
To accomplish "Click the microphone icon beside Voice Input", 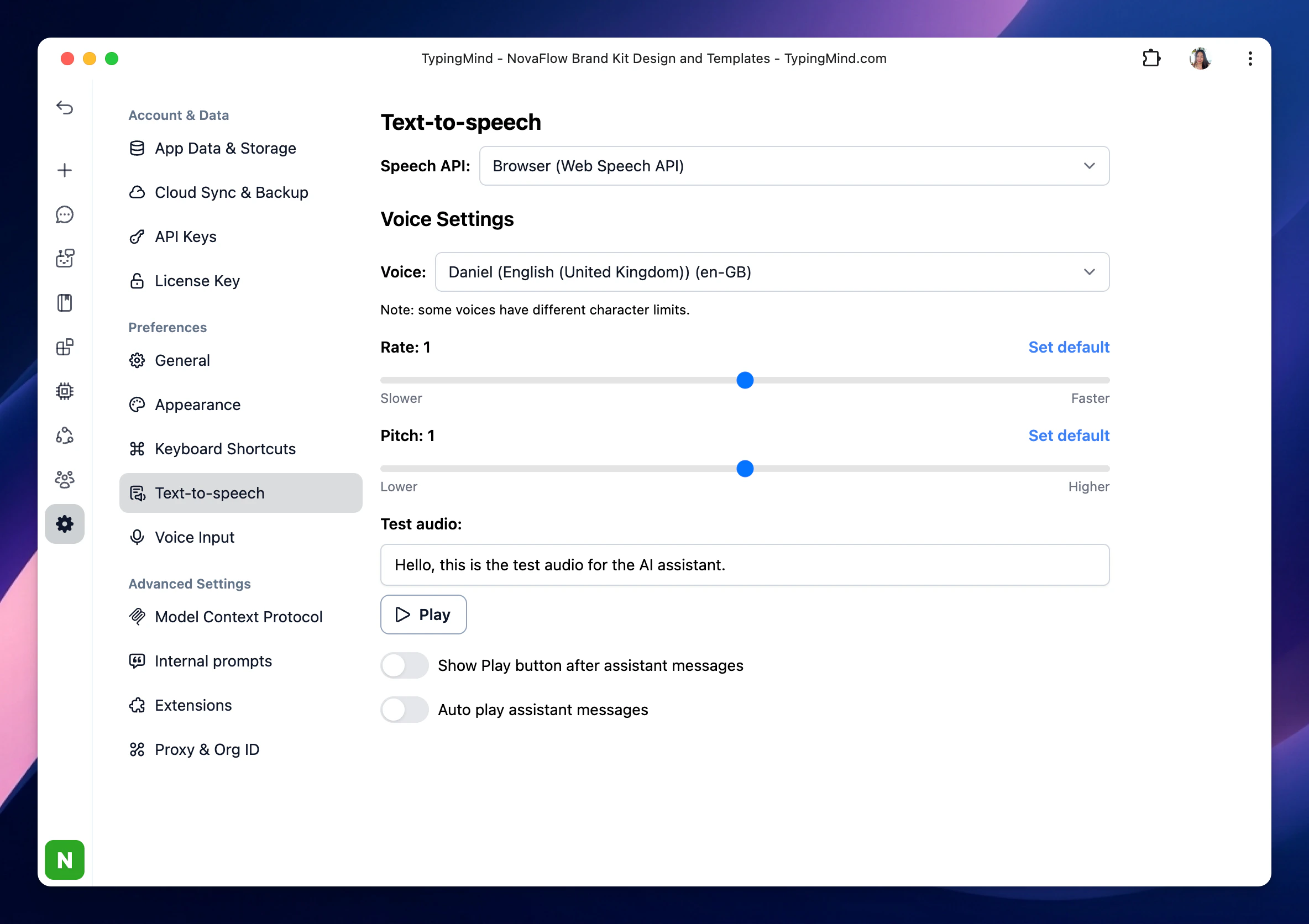I will coord(137,537).
